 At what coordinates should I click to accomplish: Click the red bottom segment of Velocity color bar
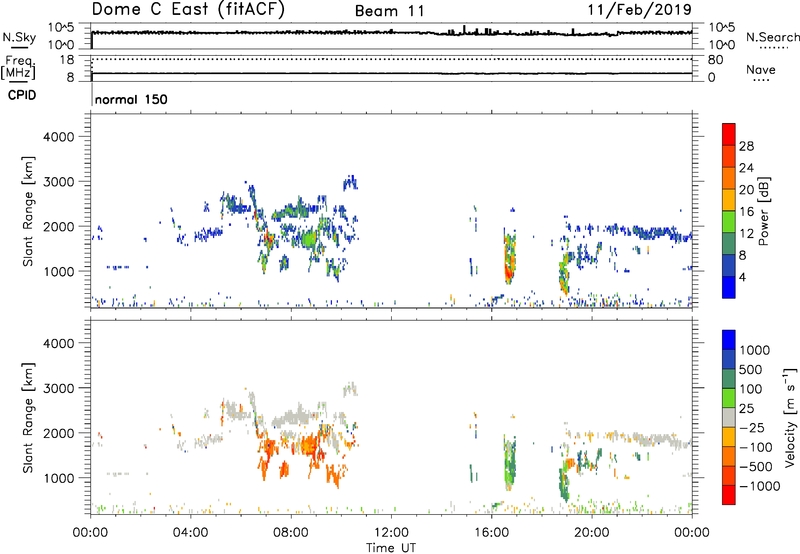tap(729, 495)
